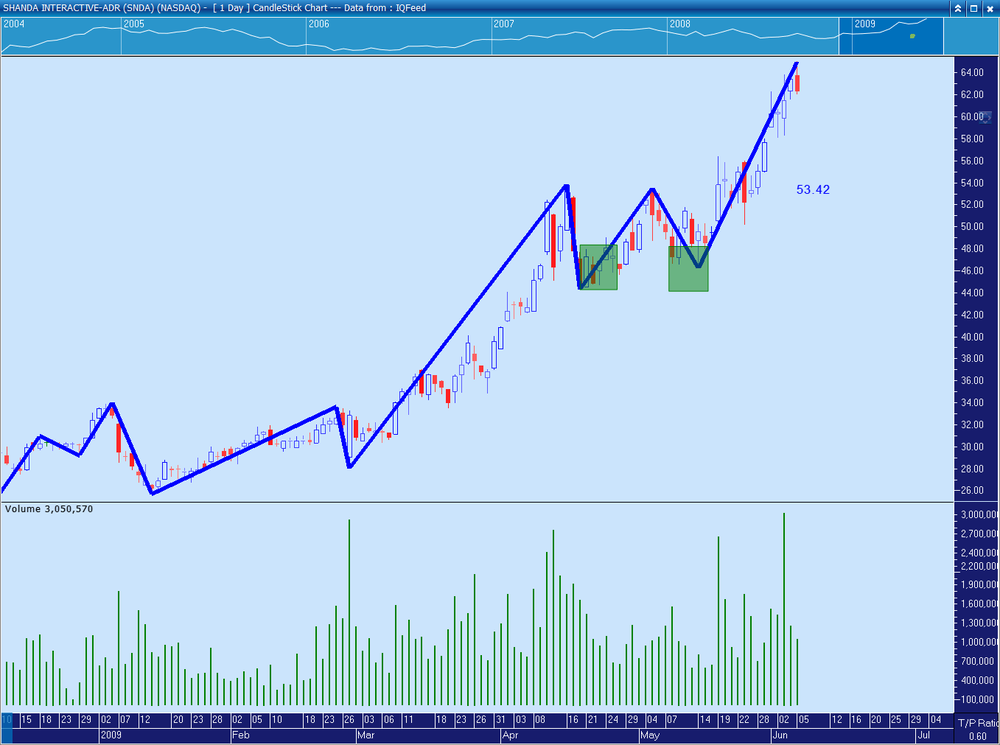Maximize the candlestick chart window

pos(974,8)
